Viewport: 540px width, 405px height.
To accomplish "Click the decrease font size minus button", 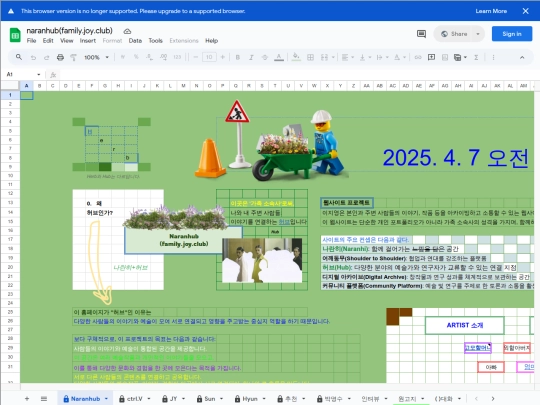I will pyautogui.click(x=196, y=57).
